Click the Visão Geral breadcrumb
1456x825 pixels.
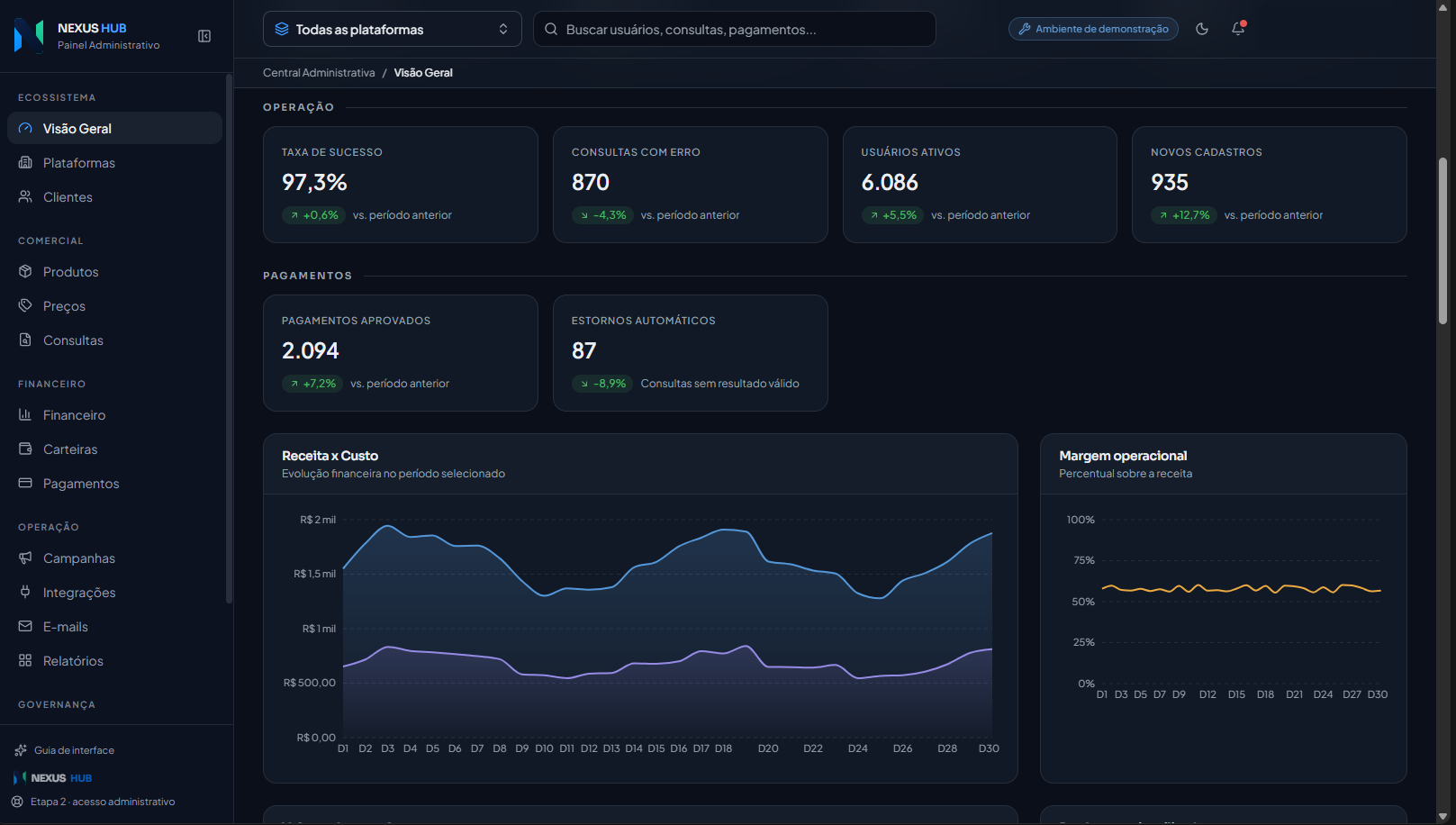coord(423,73)
